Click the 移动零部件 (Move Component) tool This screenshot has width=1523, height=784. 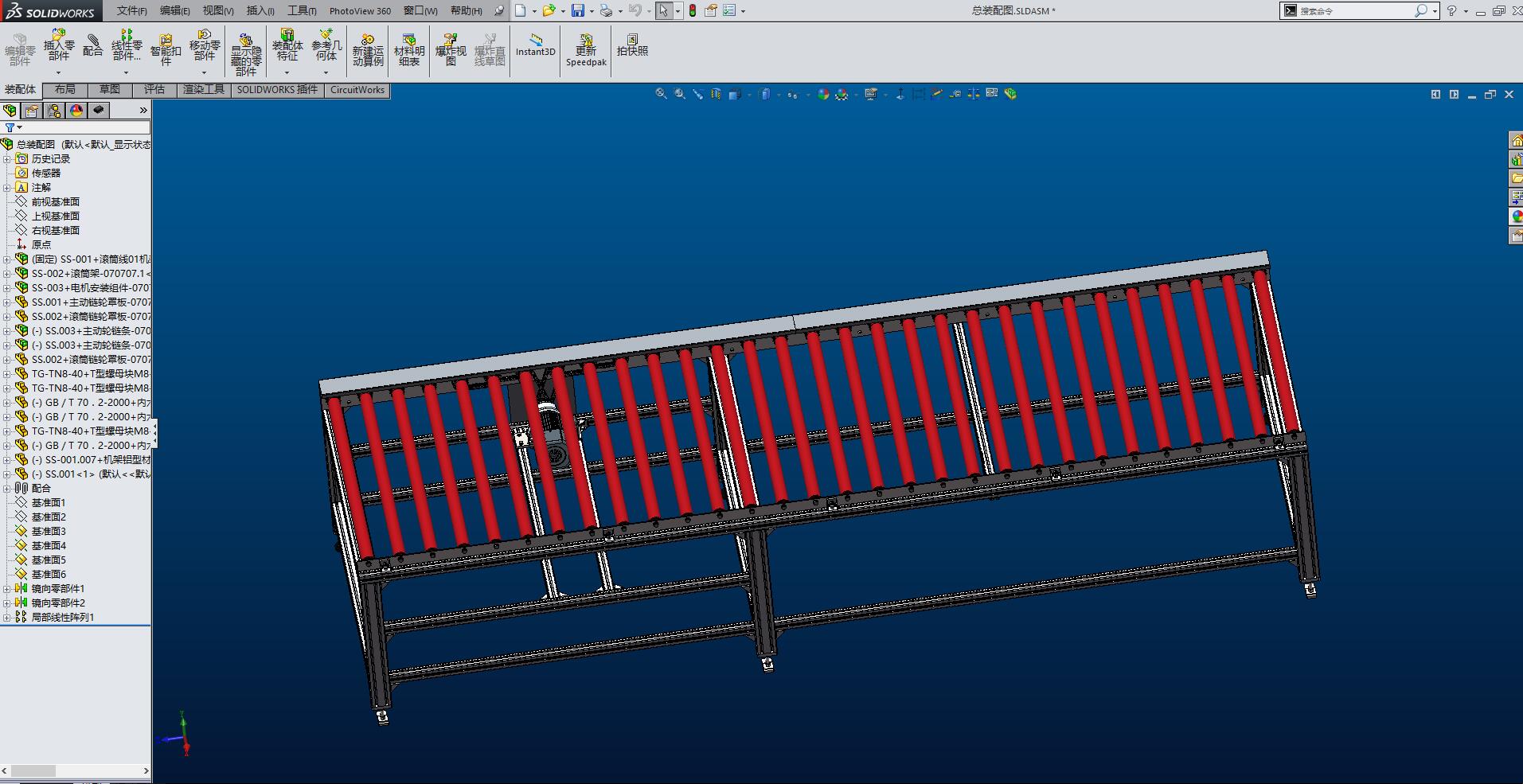(205, 45)
